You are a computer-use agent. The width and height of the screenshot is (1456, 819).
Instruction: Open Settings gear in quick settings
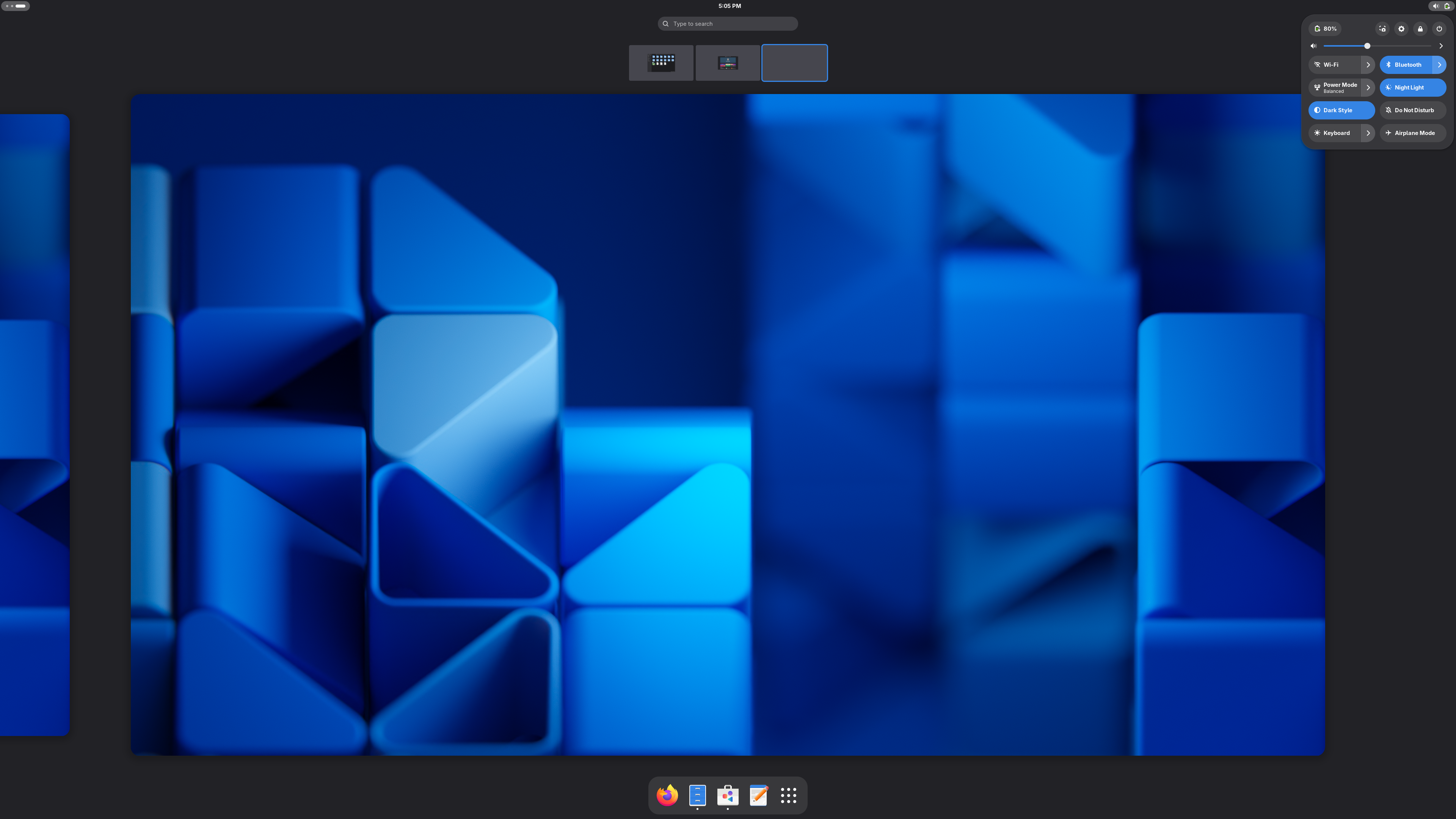[x=1401, y=29]
